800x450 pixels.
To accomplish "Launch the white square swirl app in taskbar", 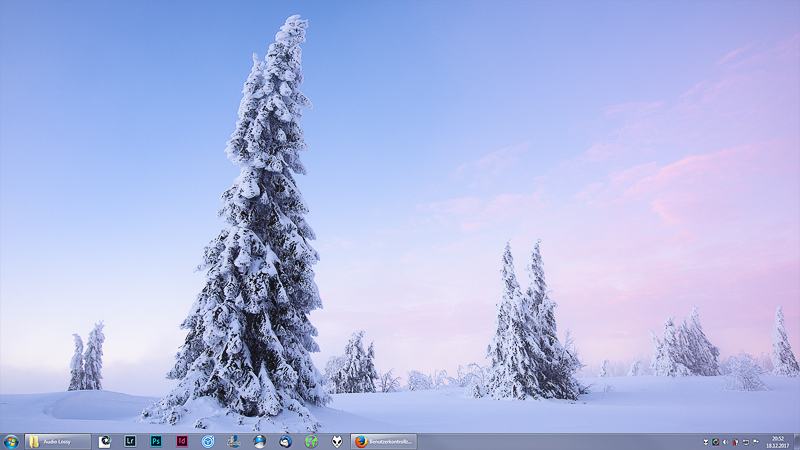I will [105, 441].
